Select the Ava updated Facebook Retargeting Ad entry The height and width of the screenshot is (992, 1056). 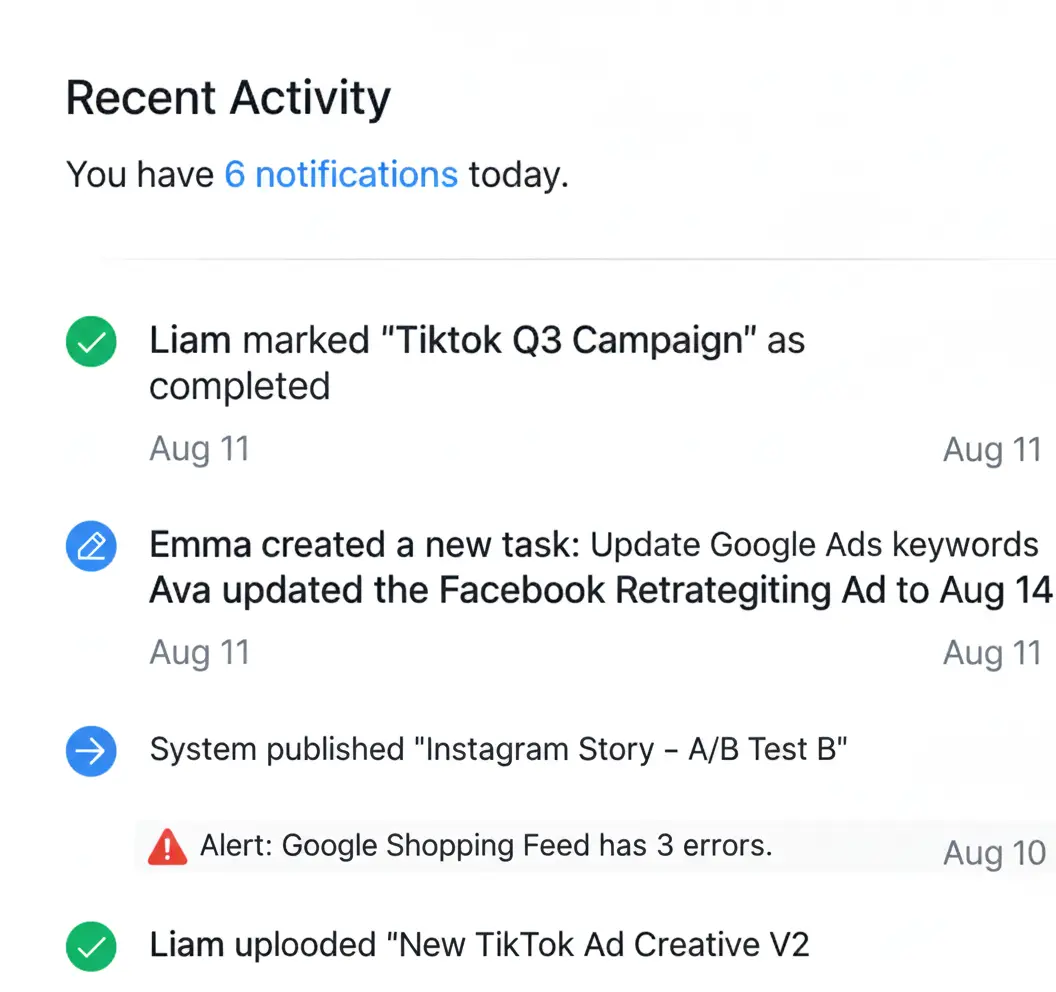600,591
